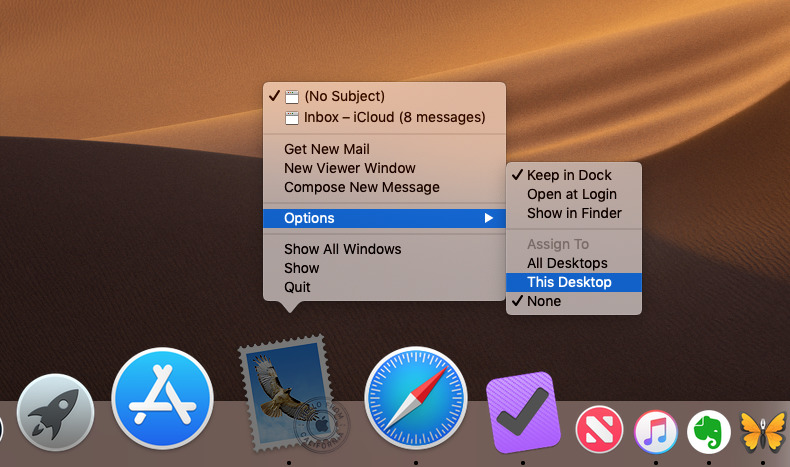Open the App Store Dock icon

click(162, 398)
